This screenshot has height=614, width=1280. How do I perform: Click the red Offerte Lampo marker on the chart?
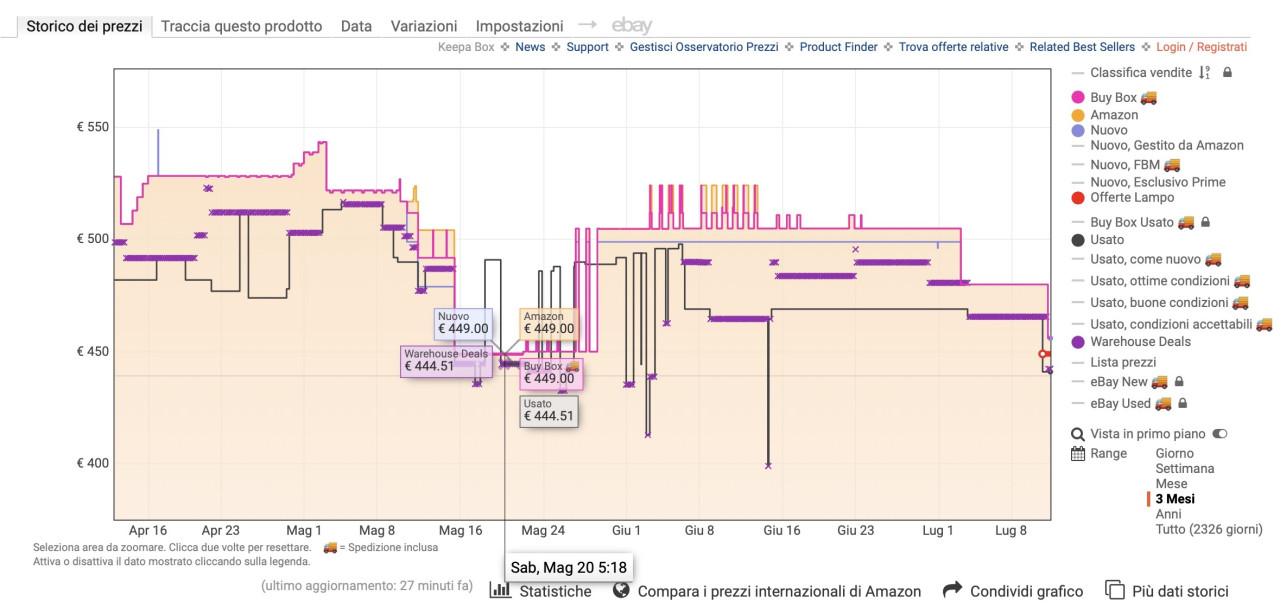(1043, 353)
